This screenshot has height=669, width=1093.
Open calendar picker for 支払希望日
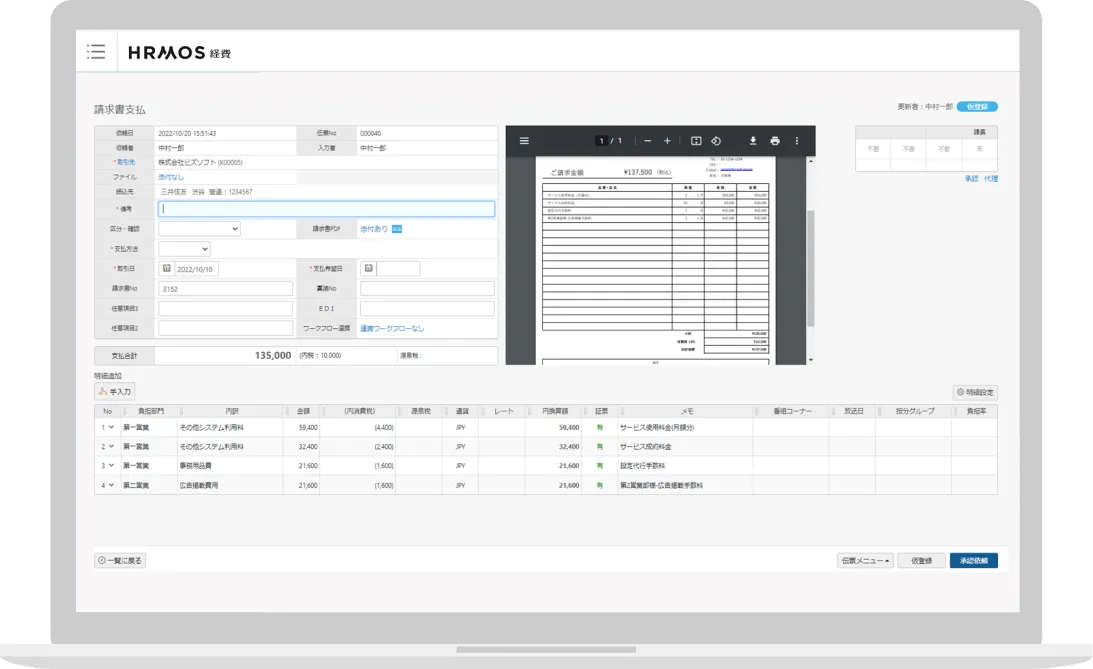click(368, 269)
